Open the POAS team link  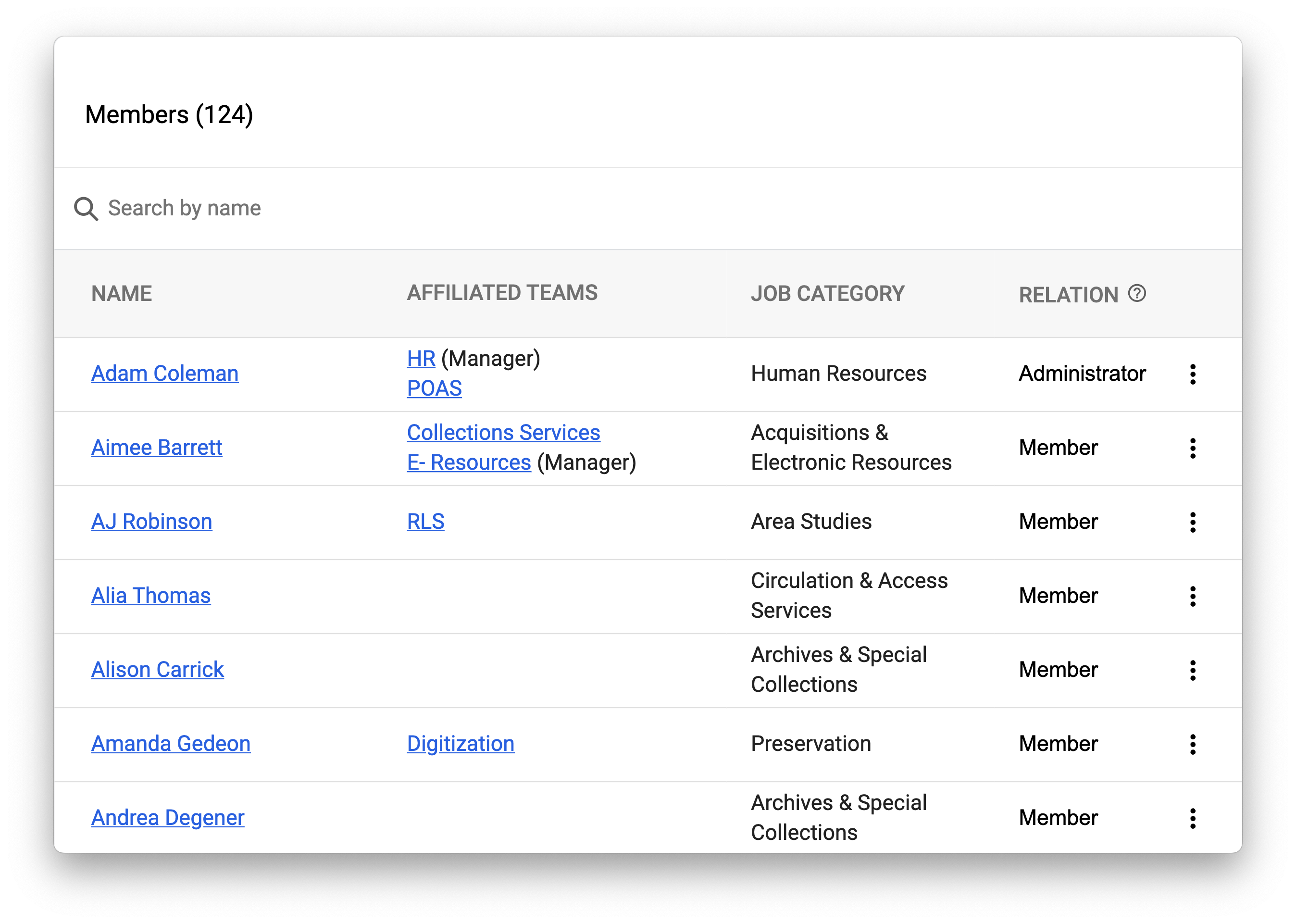tap(434, 388)
